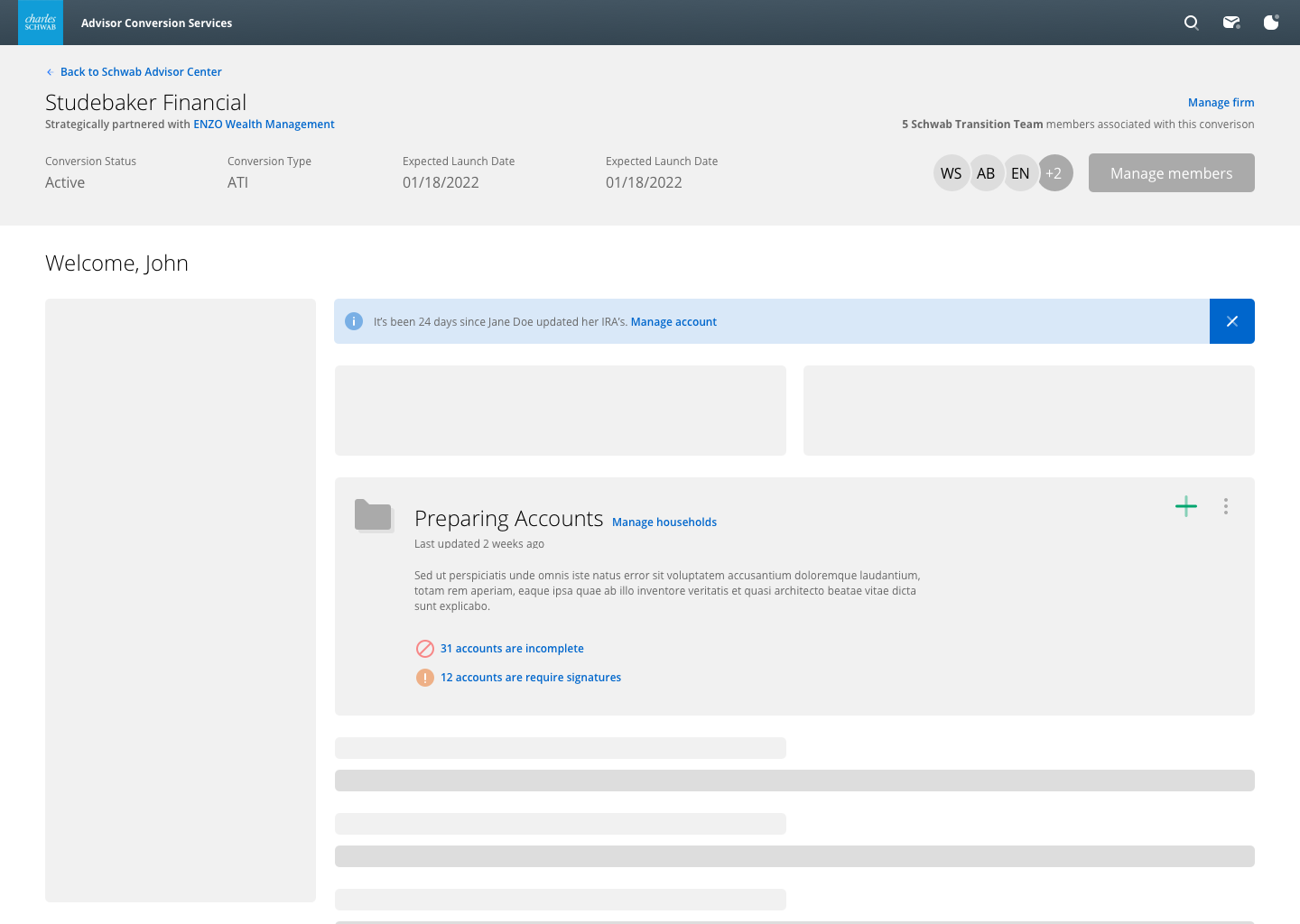This screenshot has height=924, width=1300.
Task: Click the back arrow next to Schwab Advisor Center
Action: (x=48, y=71)
